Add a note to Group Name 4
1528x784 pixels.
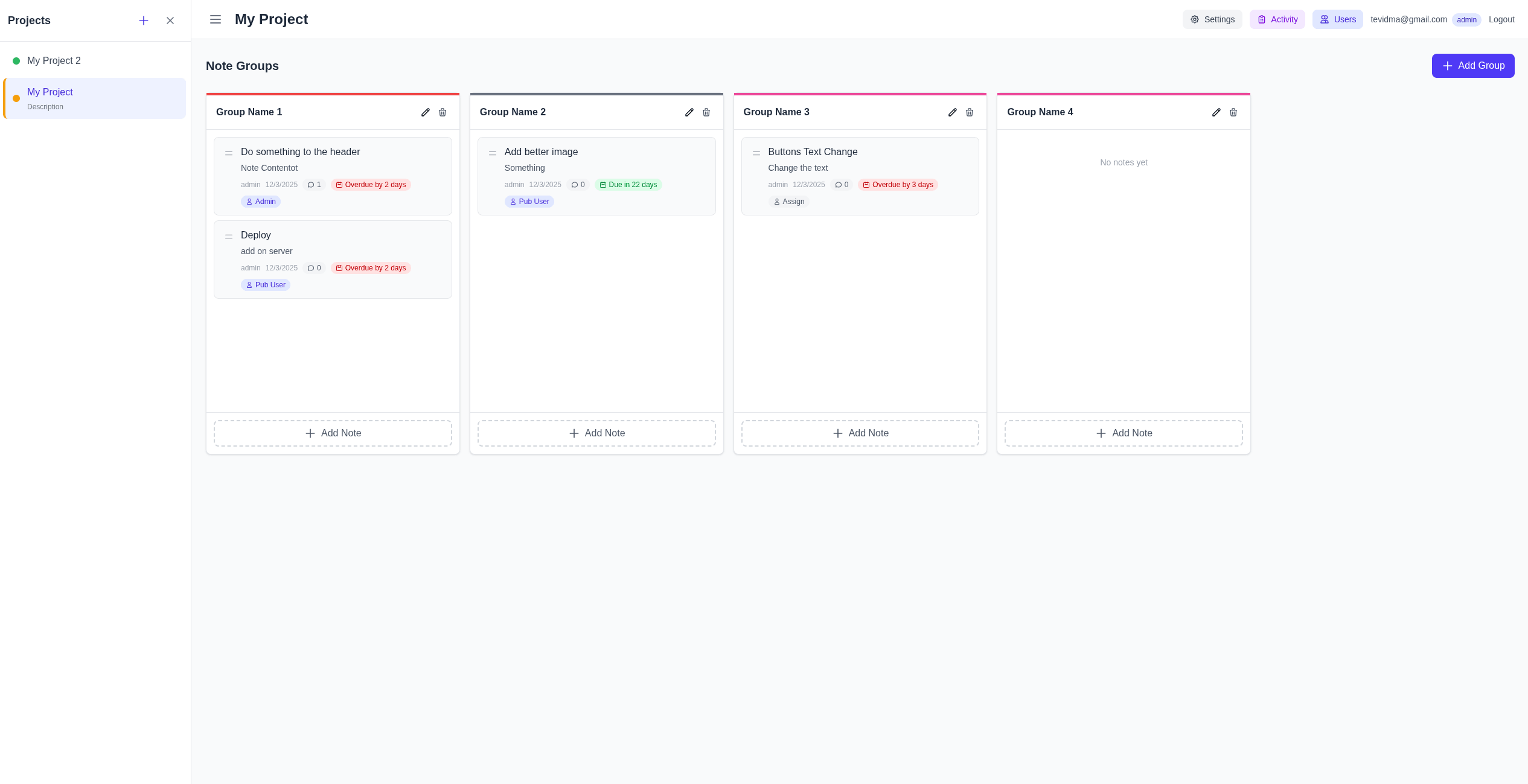pos(1123,433)
